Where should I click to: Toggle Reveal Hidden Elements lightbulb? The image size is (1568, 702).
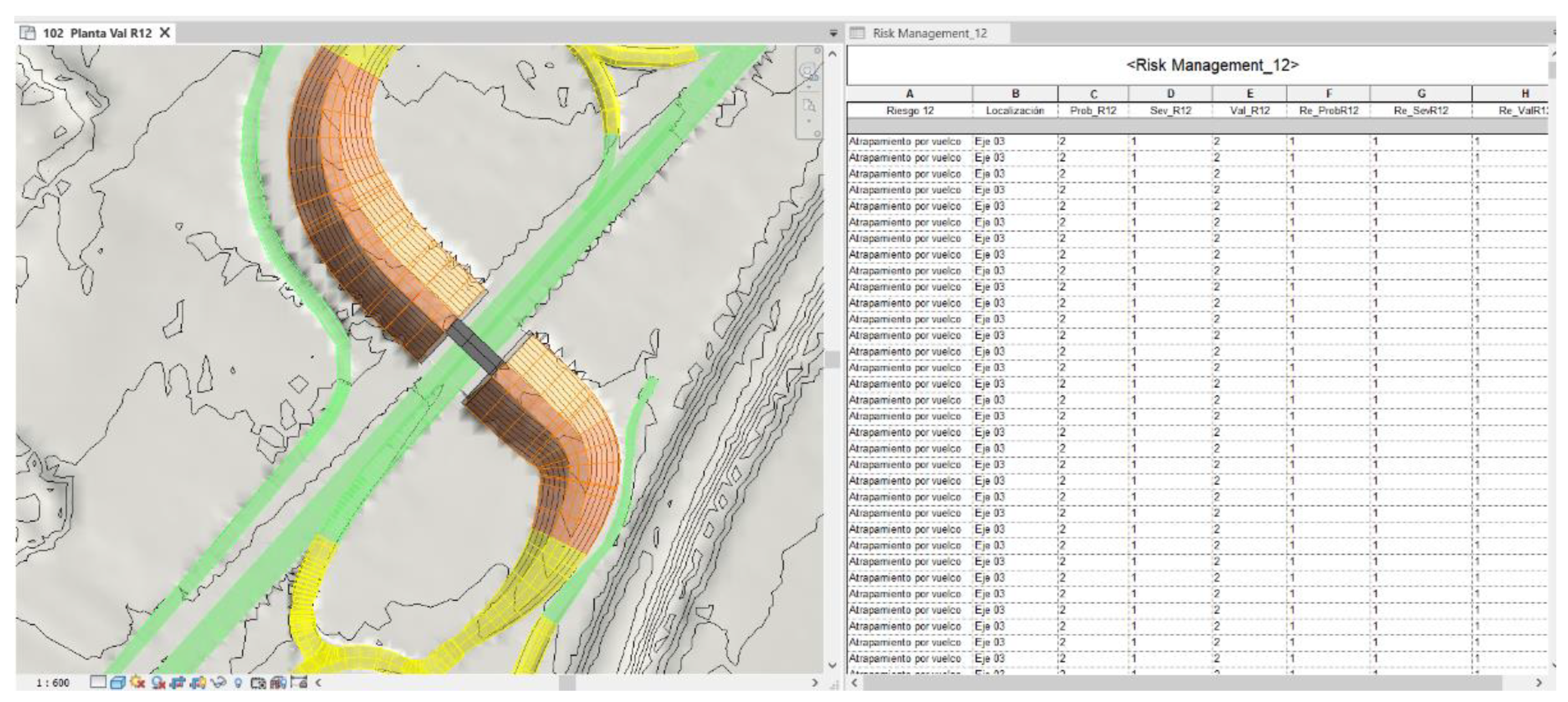click(x=238, y=683)
